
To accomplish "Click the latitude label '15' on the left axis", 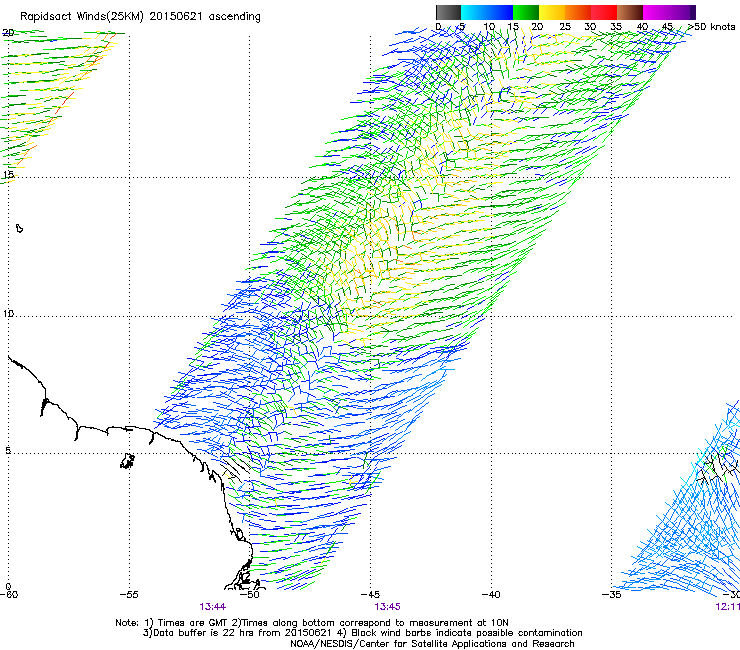I will pos(8,175).
